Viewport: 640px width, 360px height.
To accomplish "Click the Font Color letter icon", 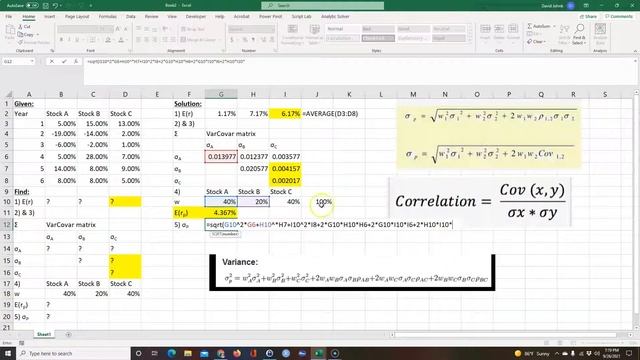I will (121, 40).
